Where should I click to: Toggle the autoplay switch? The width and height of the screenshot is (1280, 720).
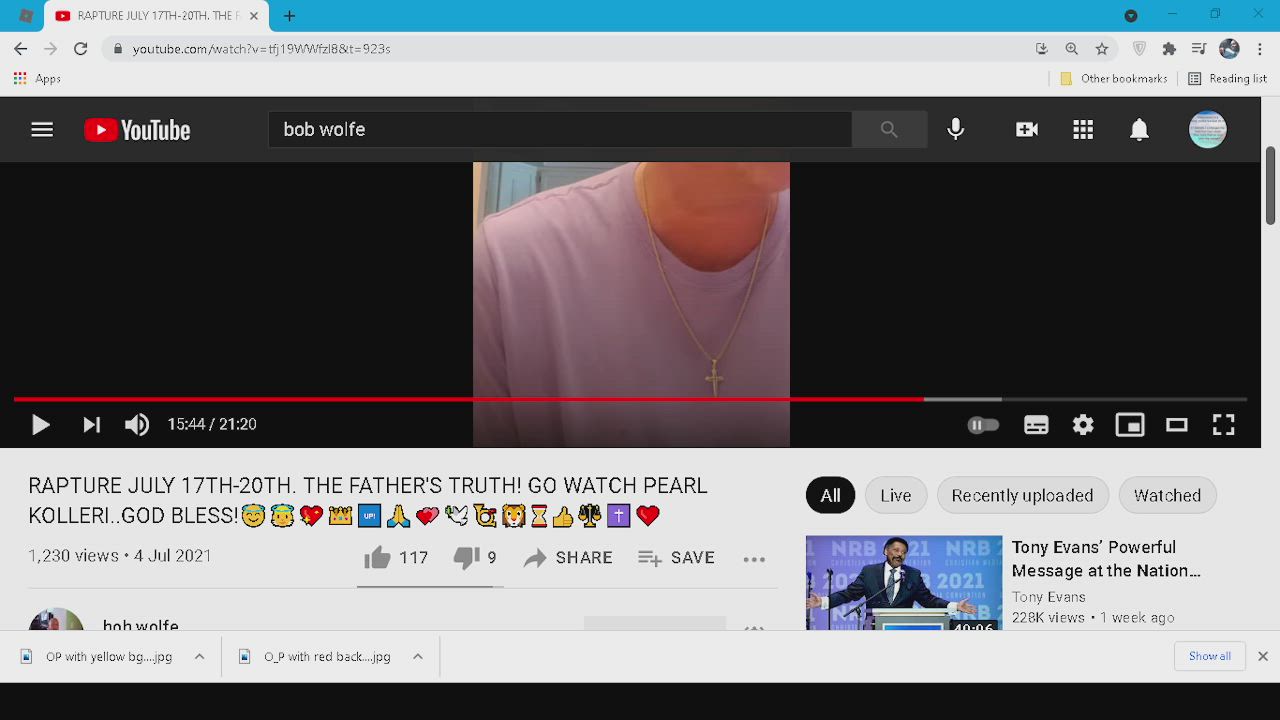(983, 425)
